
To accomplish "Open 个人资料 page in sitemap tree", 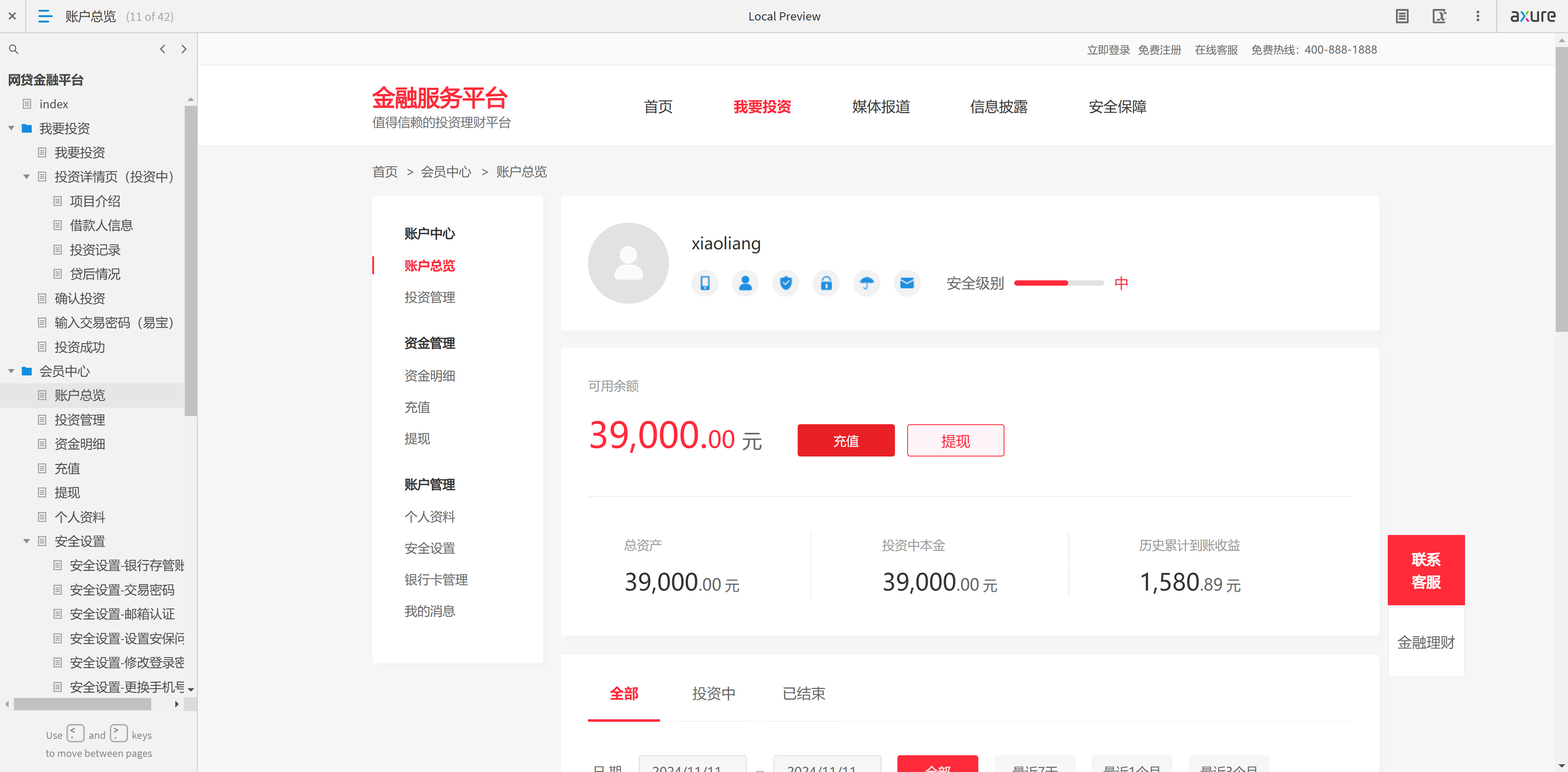I will [x=80, y=517].
